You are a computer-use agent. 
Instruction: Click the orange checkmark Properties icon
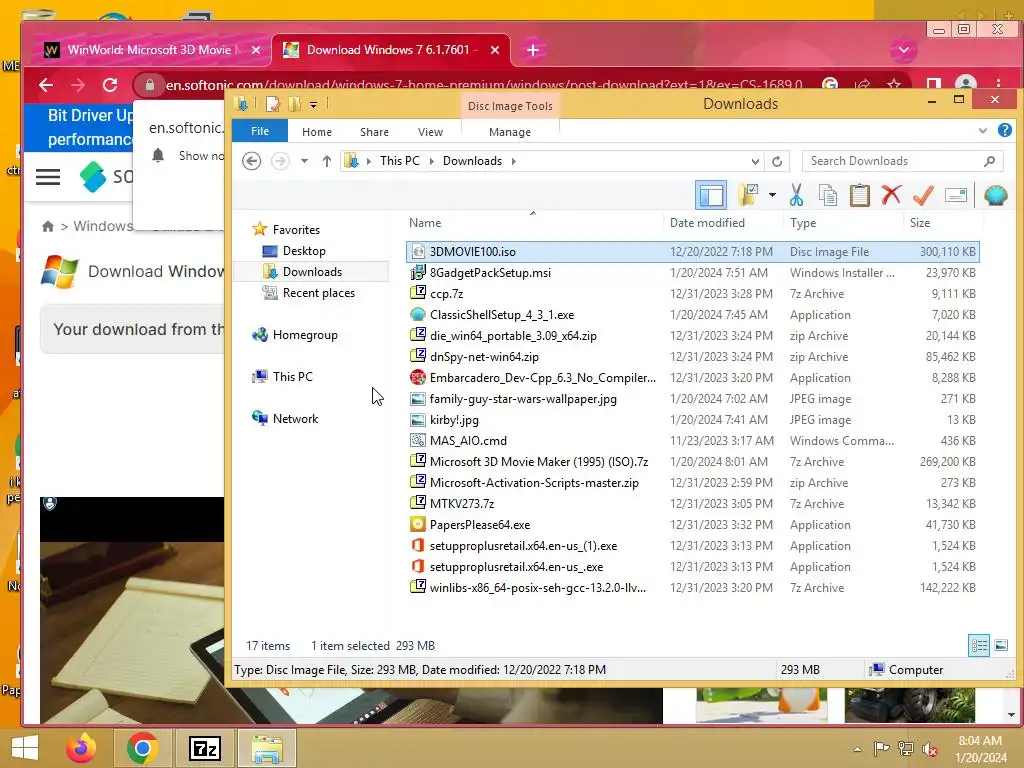923,195
